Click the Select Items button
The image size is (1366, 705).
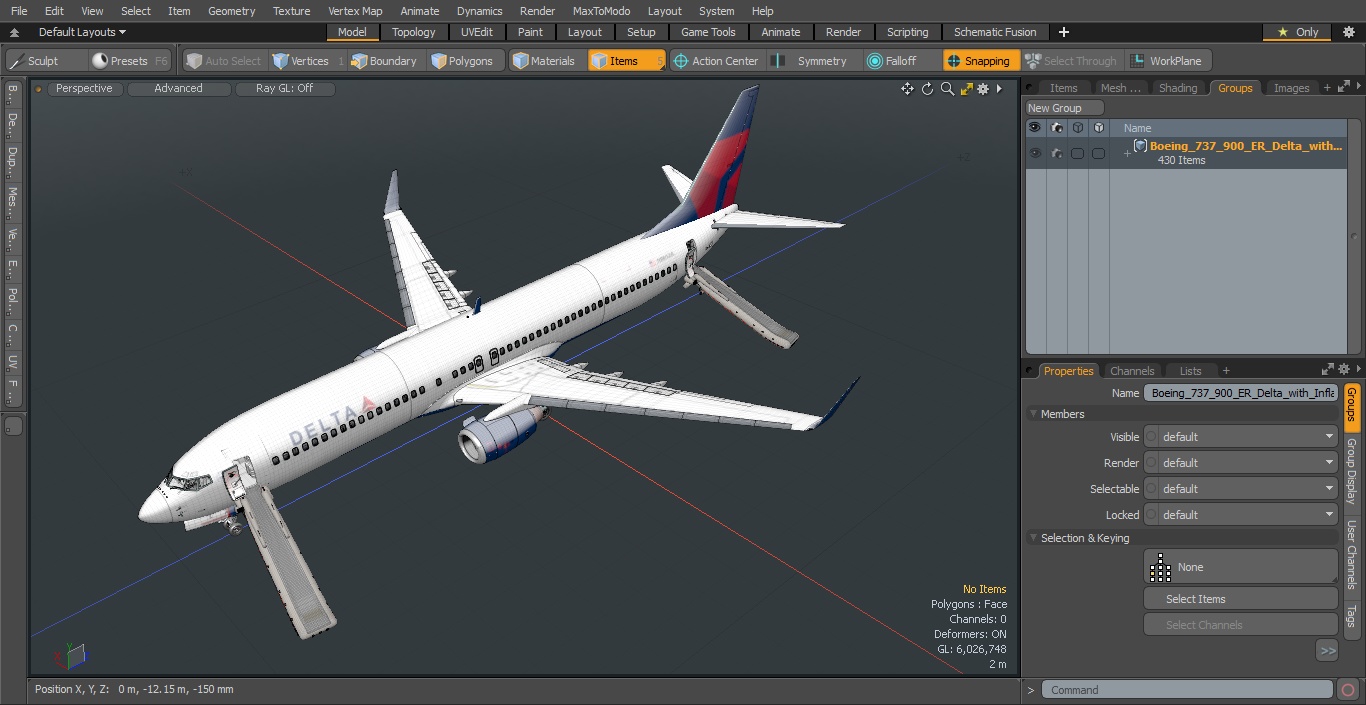pyautogui.click(x=1240, y=599)
